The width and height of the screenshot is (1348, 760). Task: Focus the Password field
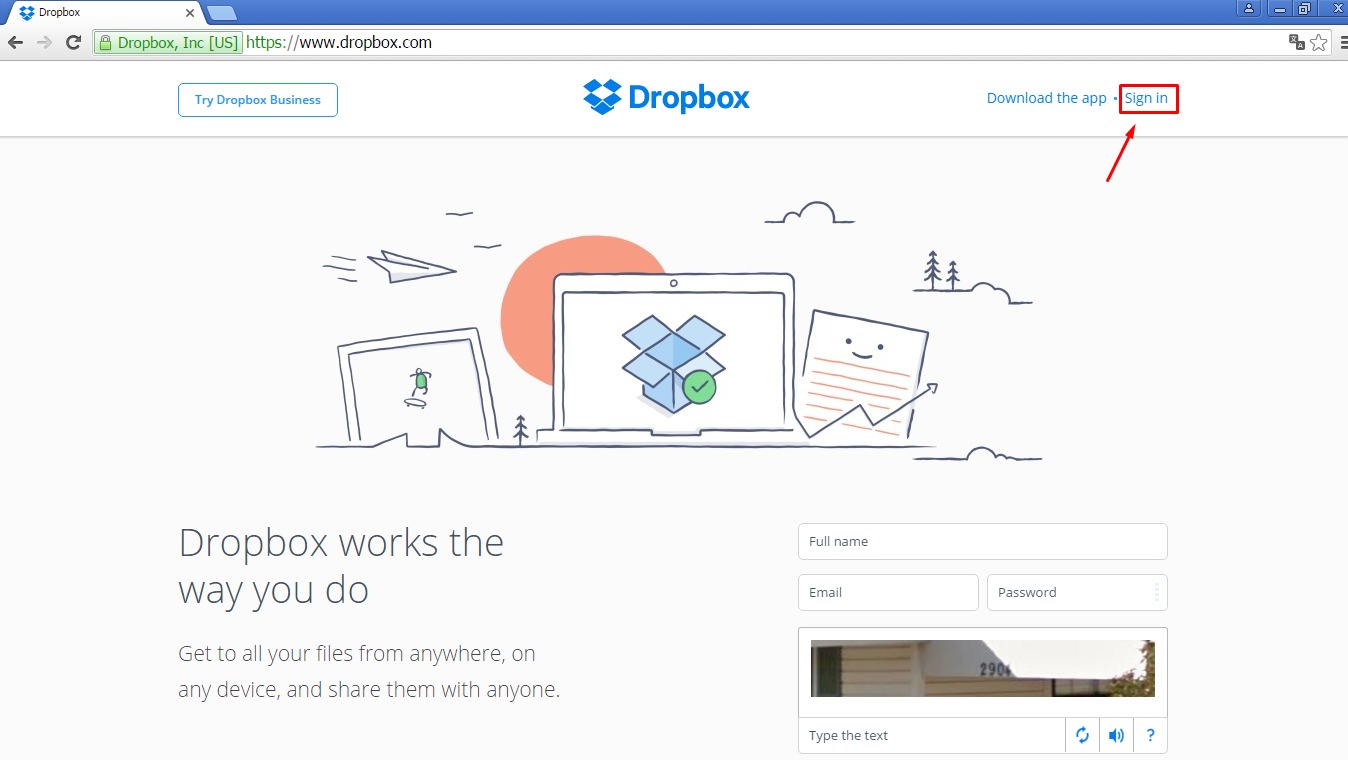click(1077, 592)
